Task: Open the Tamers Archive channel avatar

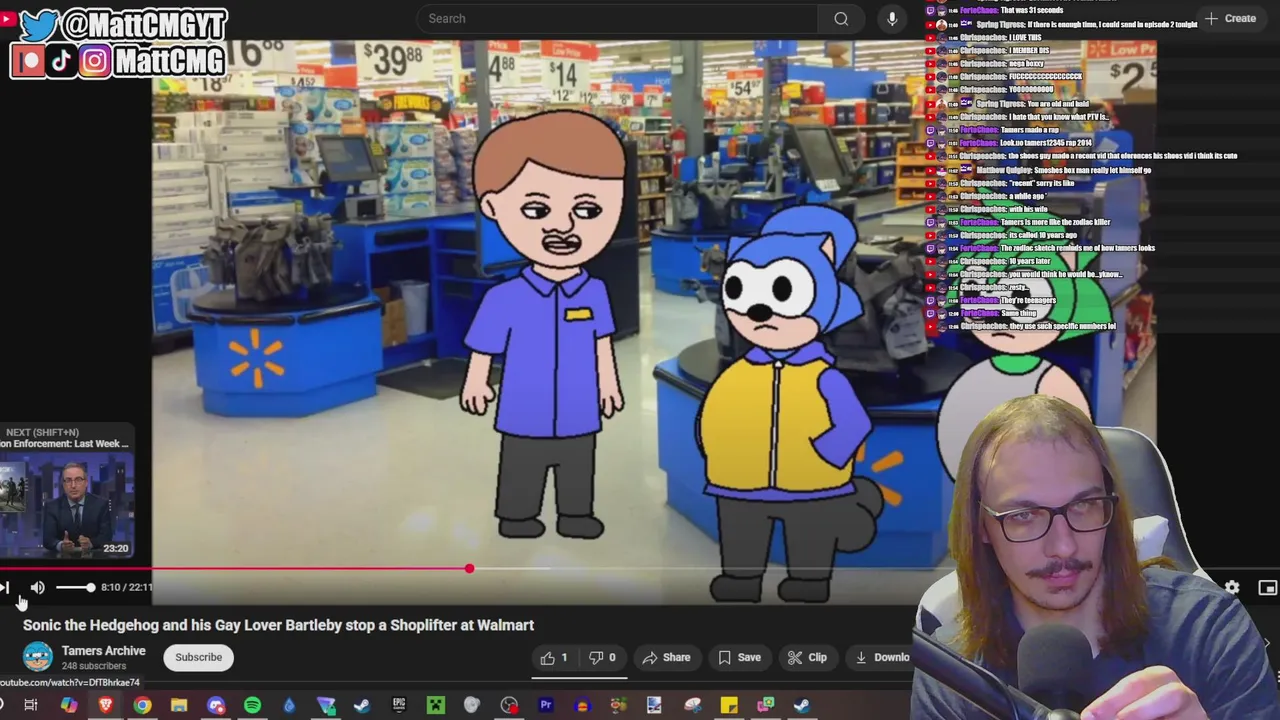Action: [38, 657]
